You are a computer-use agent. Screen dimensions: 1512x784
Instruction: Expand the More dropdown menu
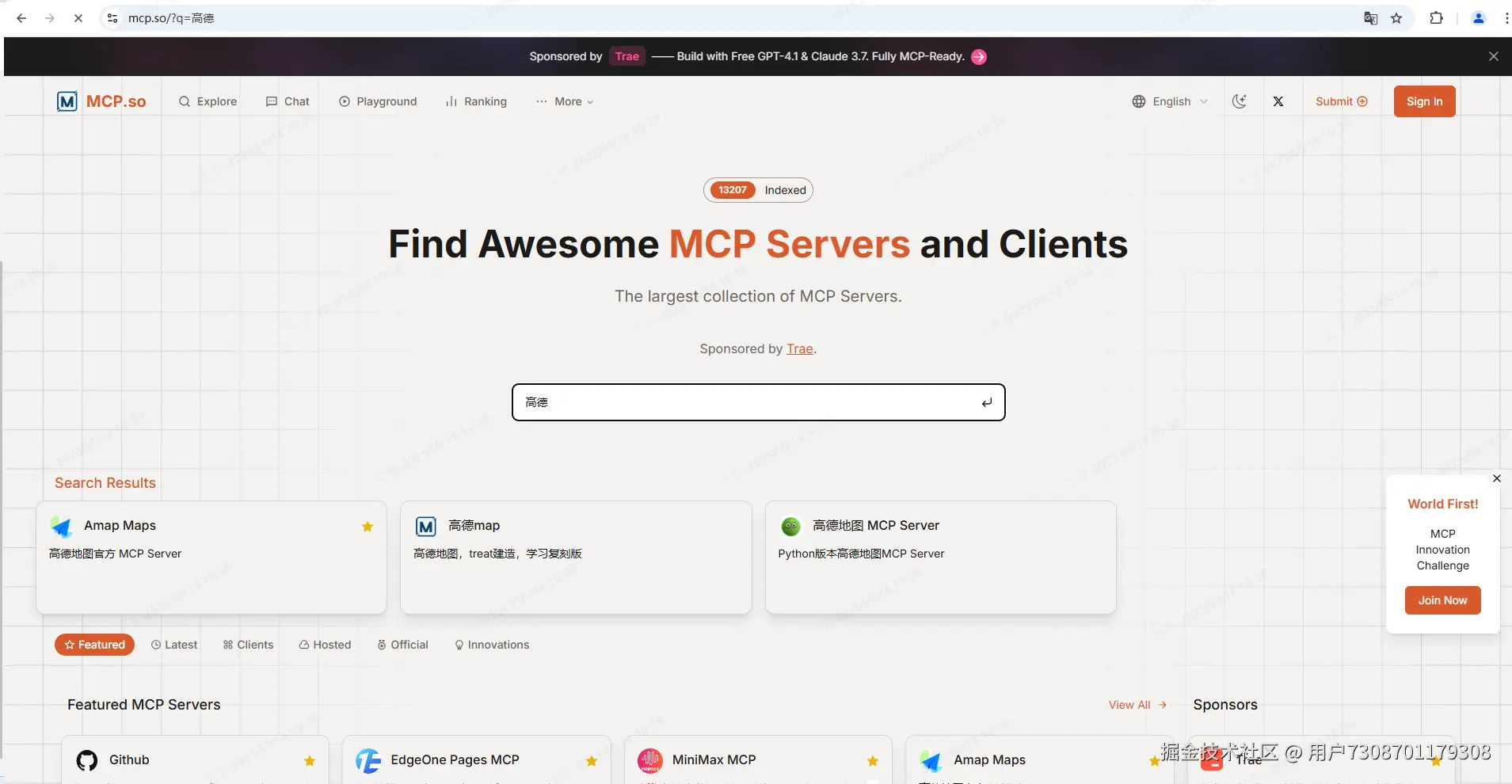pyautogui.click(x=565, y=101)
